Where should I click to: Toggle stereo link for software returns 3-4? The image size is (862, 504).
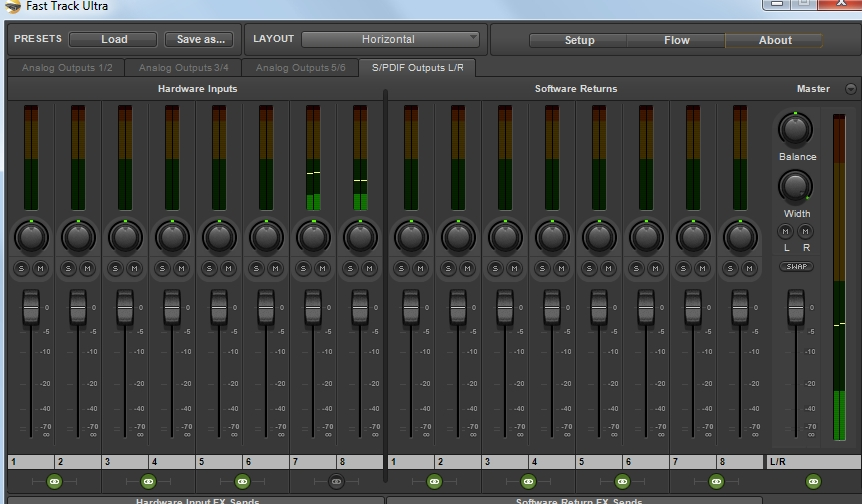click(528, 481)
